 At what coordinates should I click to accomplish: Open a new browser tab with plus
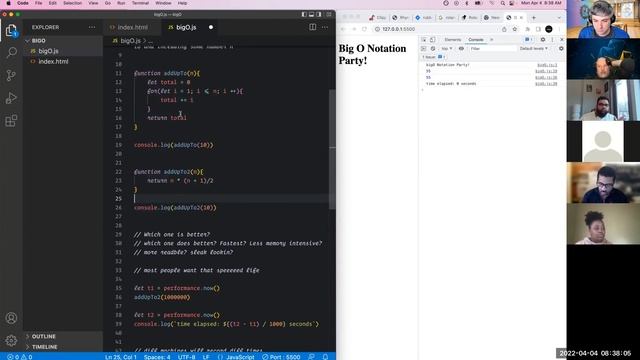(533, 18)
